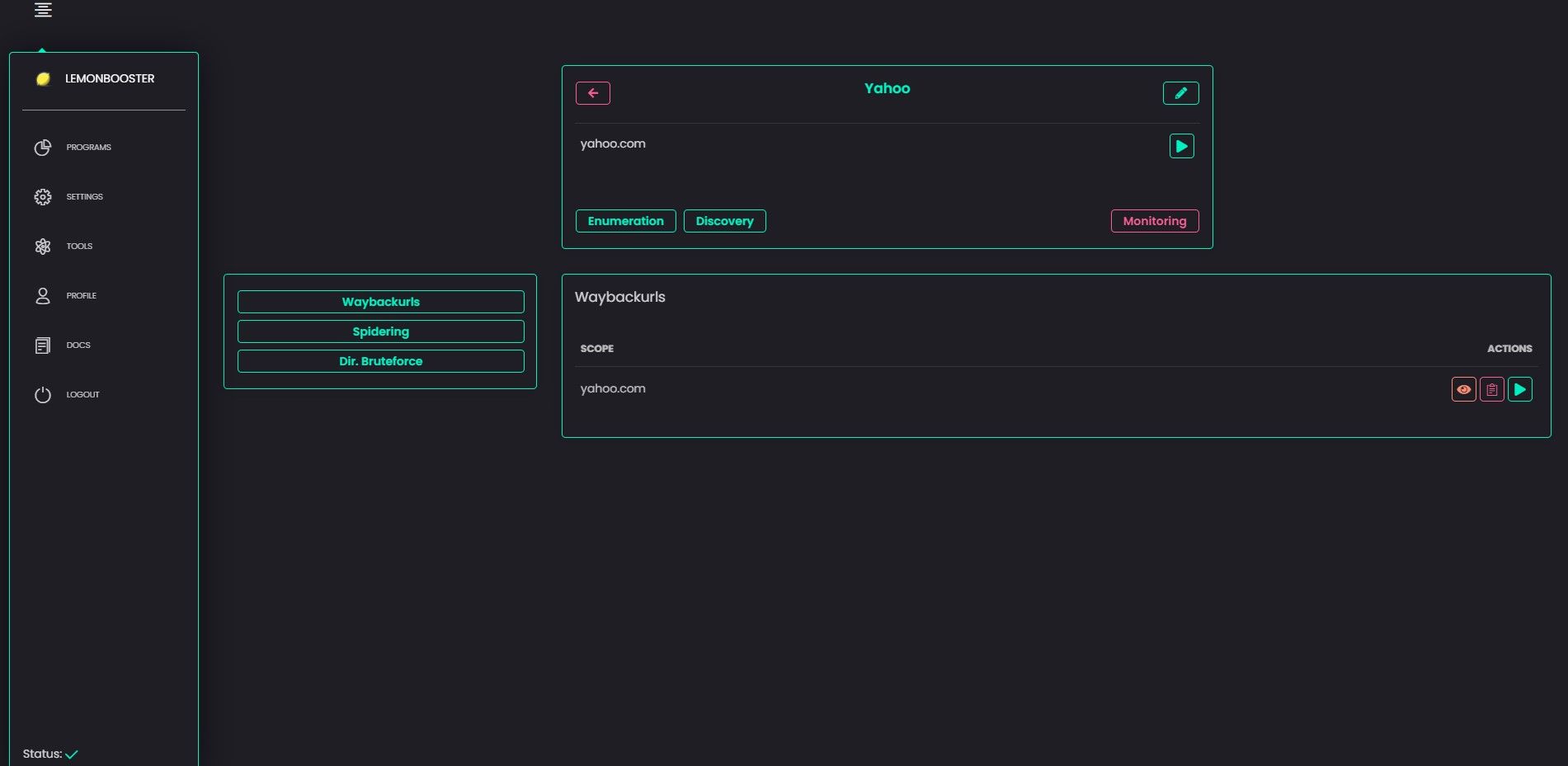Click the Logout menu label

pyautogui.click(x=83, y=395)
